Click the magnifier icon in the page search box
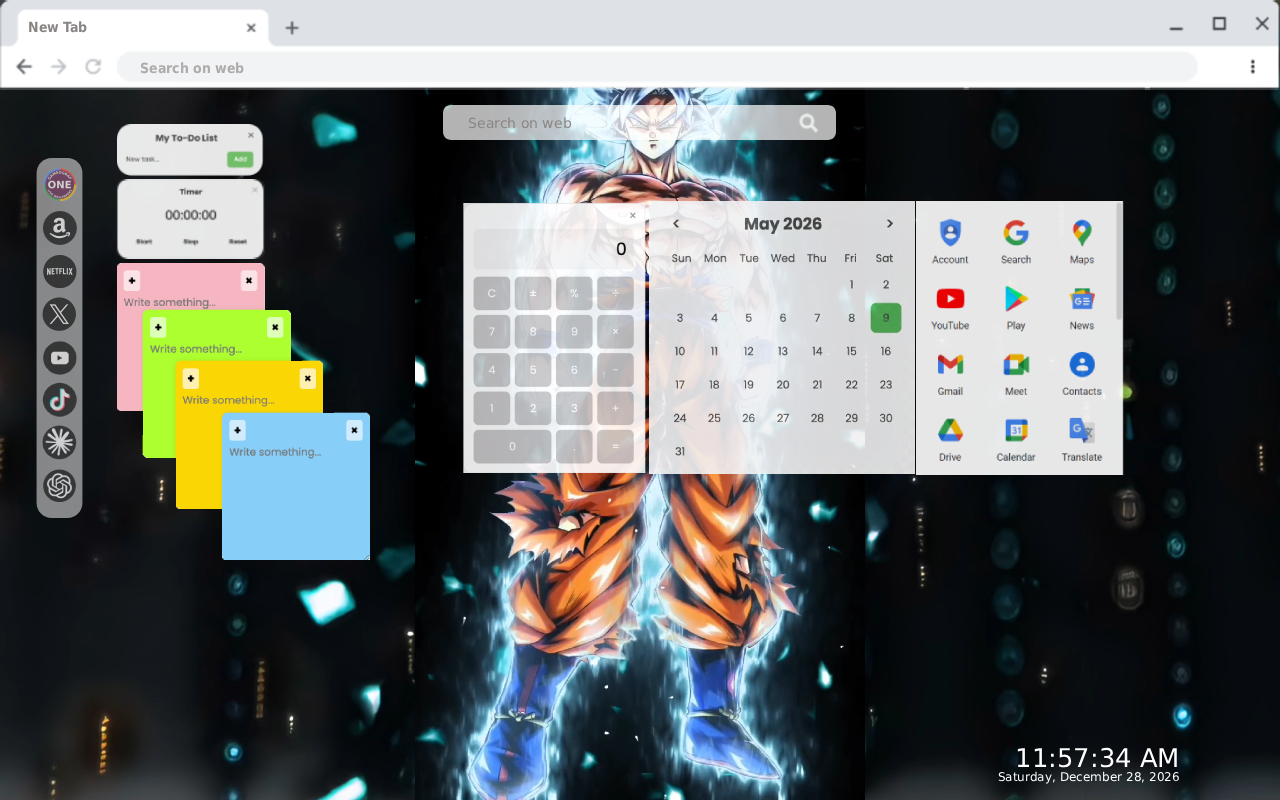 (808, 123)
